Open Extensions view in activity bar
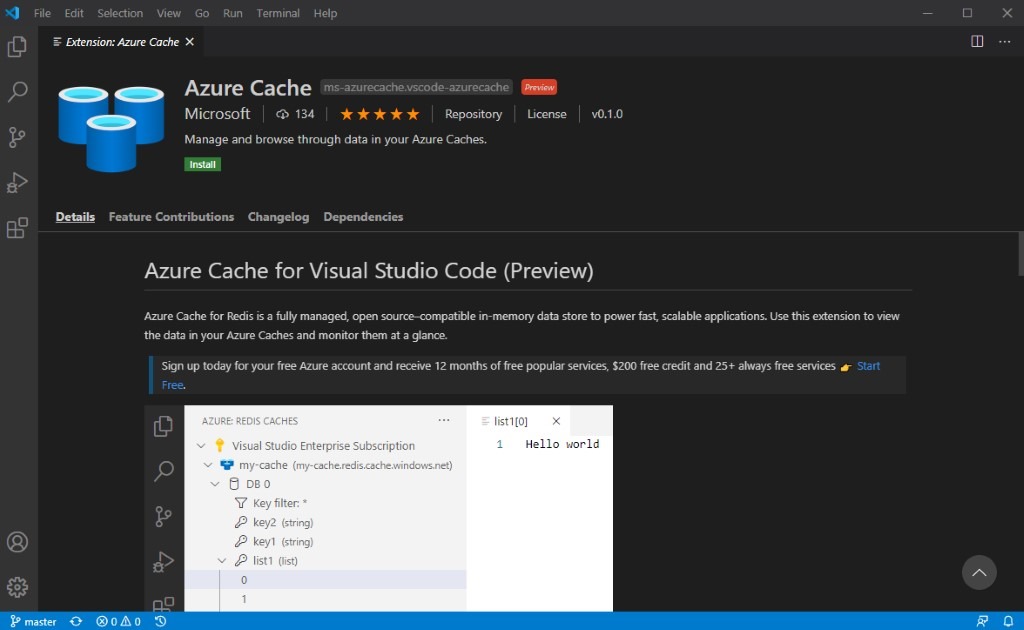1024x630 pixels. pos(18,228)
